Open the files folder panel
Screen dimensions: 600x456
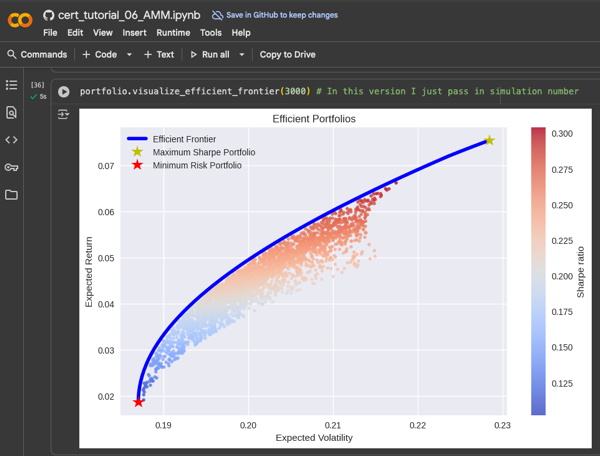pyautogui.click(x=12, y=194)
